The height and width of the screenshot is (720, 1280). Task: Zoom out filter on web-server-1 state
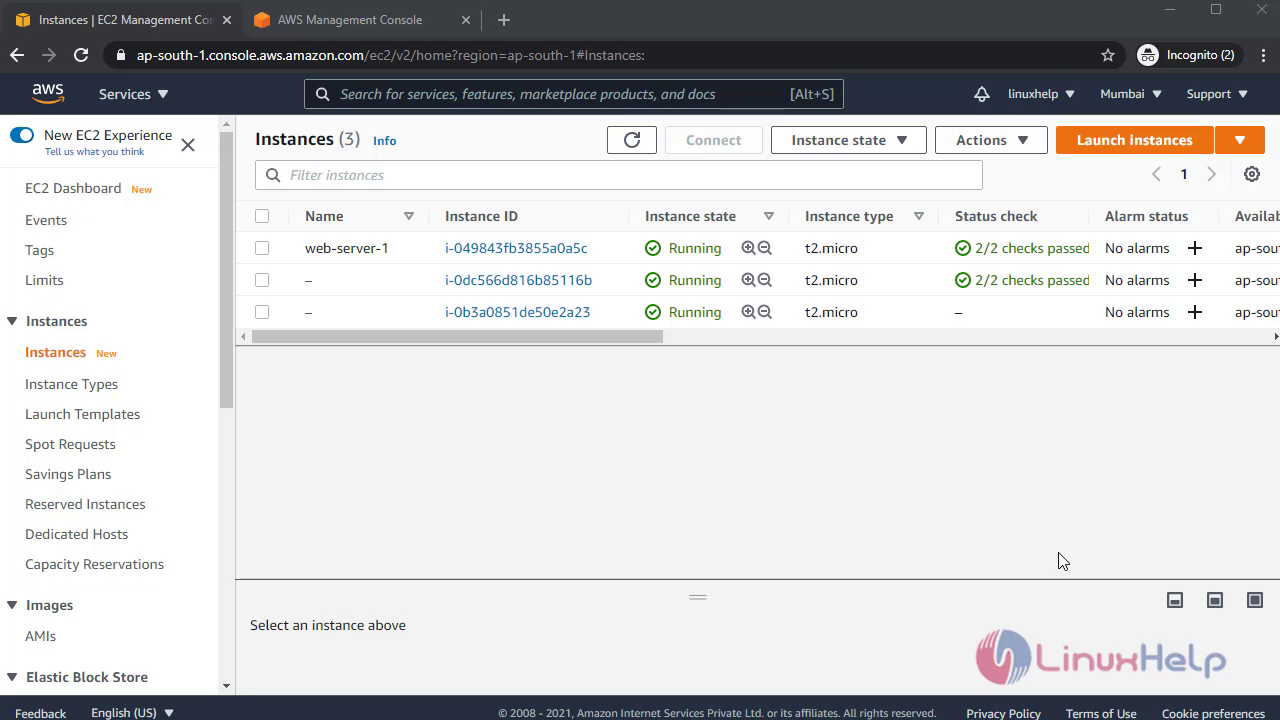[765, 248]
